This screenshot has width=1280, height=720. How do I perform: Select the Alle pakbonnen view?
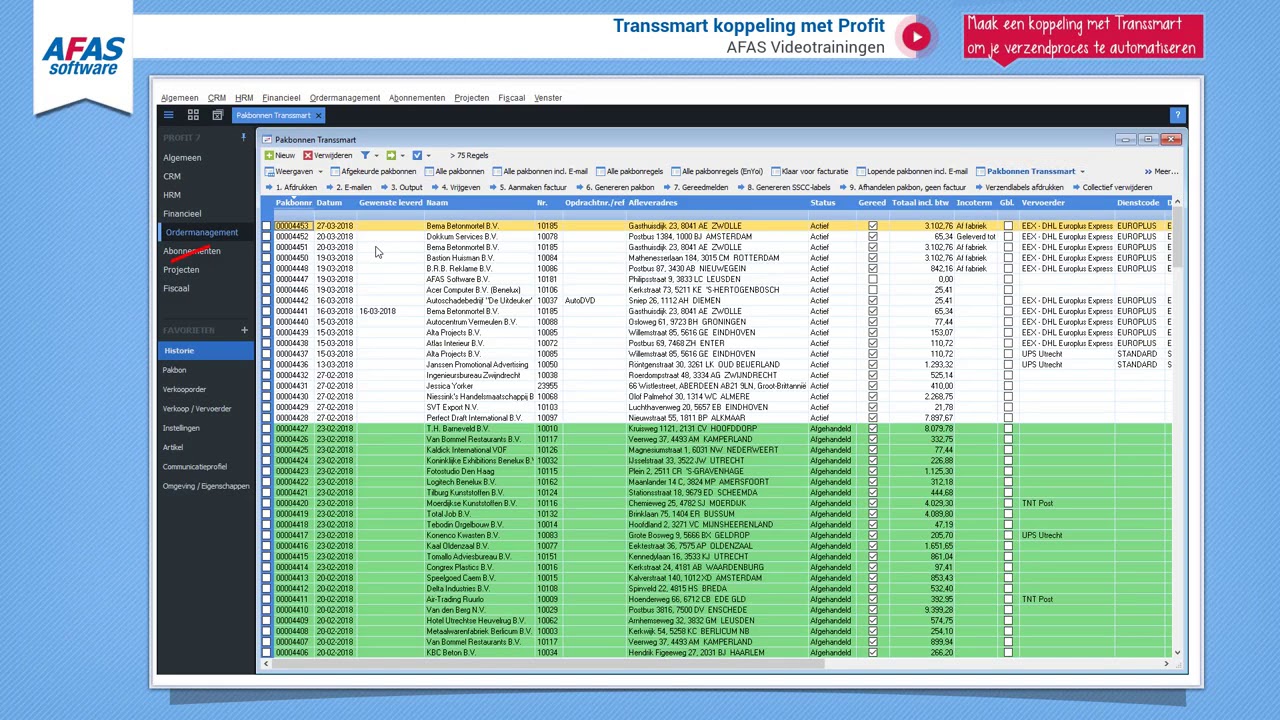click(x=455, y=171)
